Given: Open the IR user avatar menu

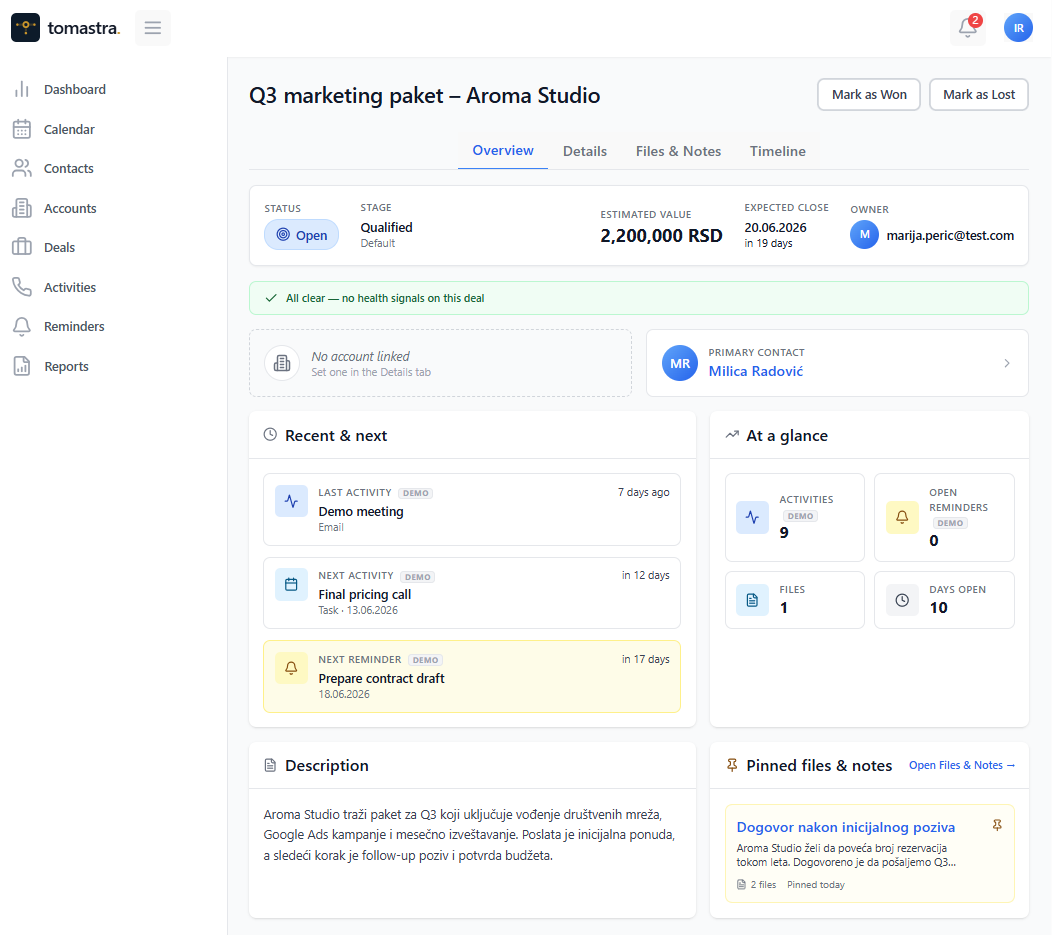Looking at the screenshot, I should pyautogui.click(x=1018, y=28).
